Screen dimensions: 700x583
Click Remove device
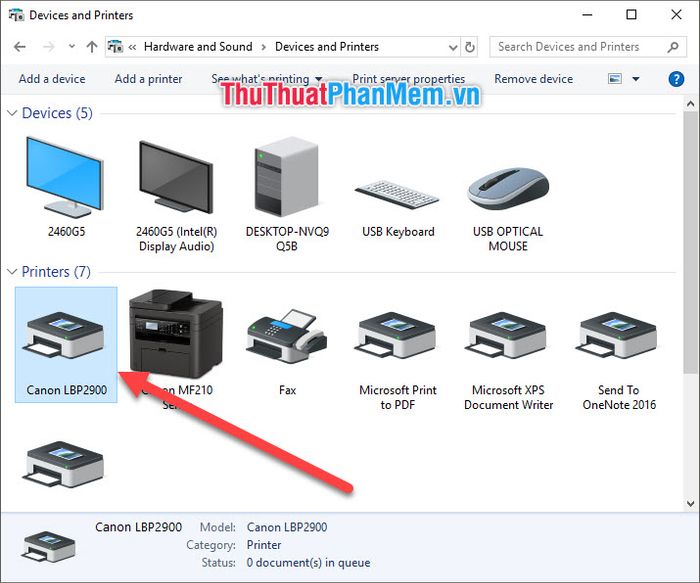(x=533, y=79)
